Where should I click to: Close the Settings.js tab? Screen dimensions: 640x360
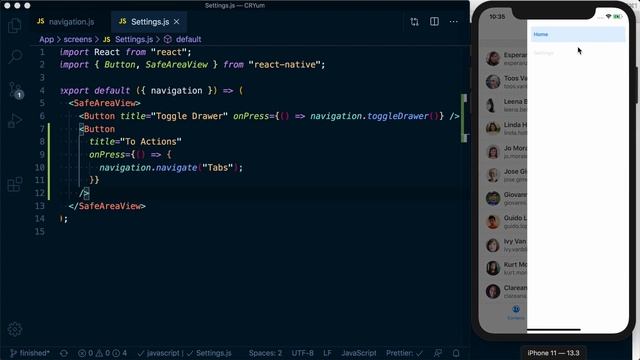coord(176,22)
